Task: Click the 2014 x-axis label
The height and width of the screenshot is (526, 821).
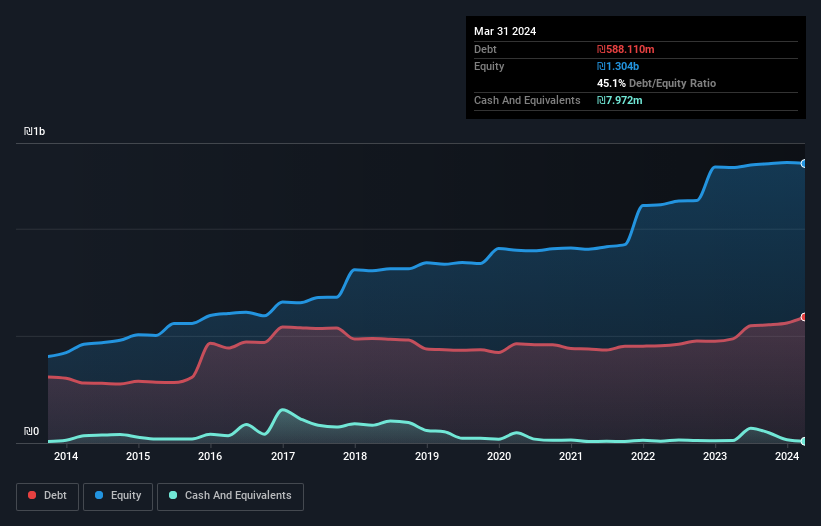Action: point(66,456)
